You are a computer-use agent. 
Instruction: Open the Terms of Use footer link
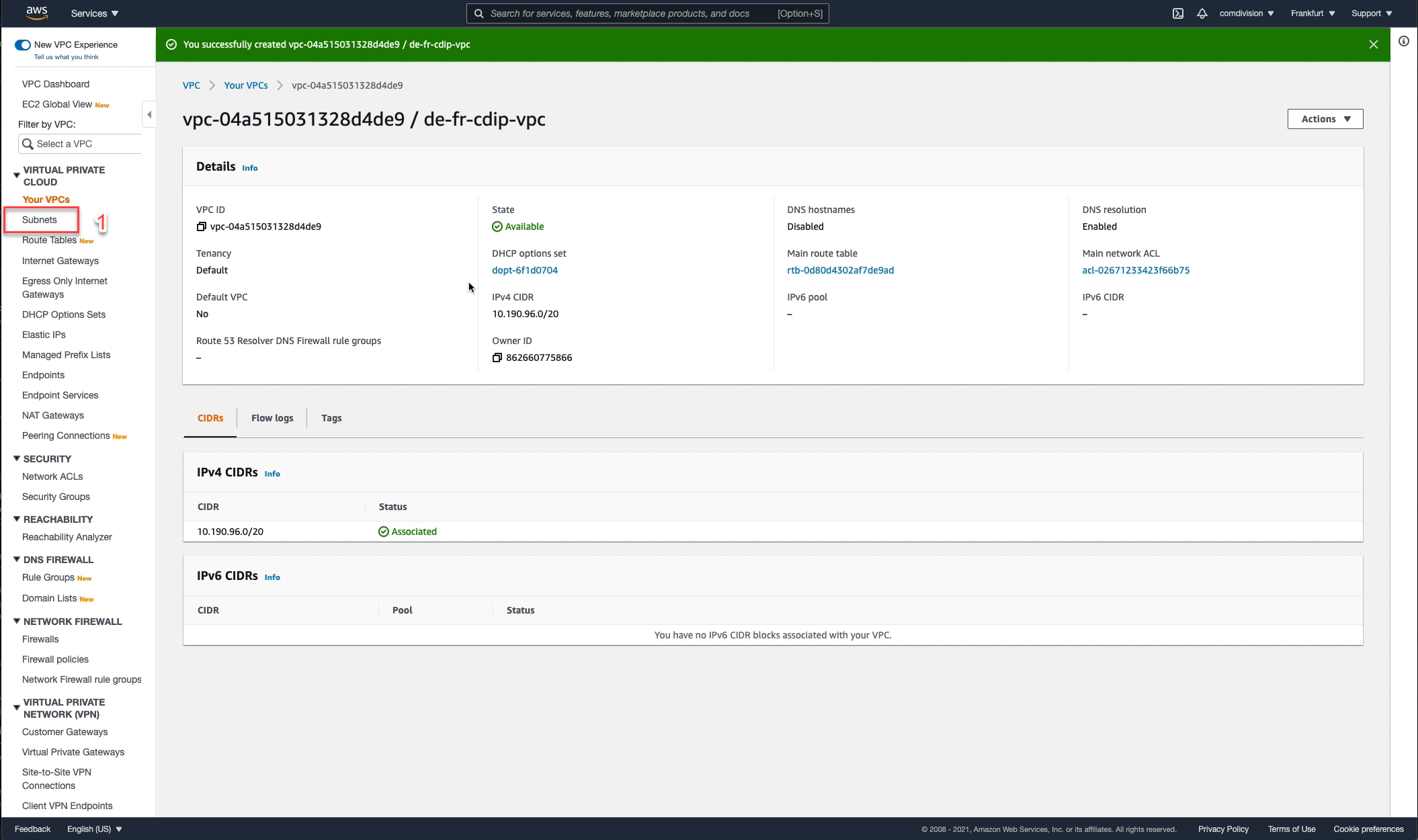[x=1292, y=829]
